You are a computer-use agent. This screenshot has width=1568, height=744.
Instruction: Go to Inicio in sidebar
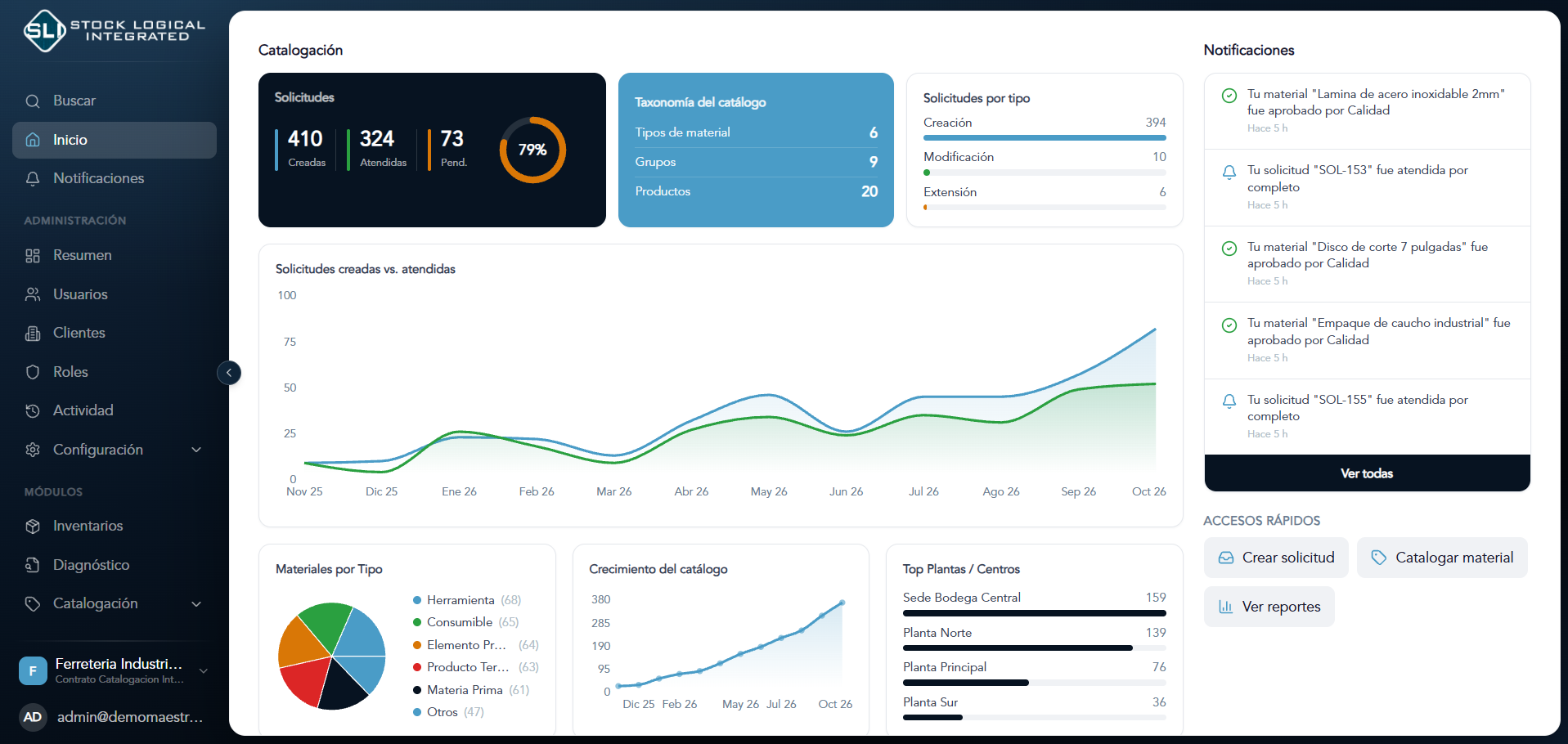[115, 140]
